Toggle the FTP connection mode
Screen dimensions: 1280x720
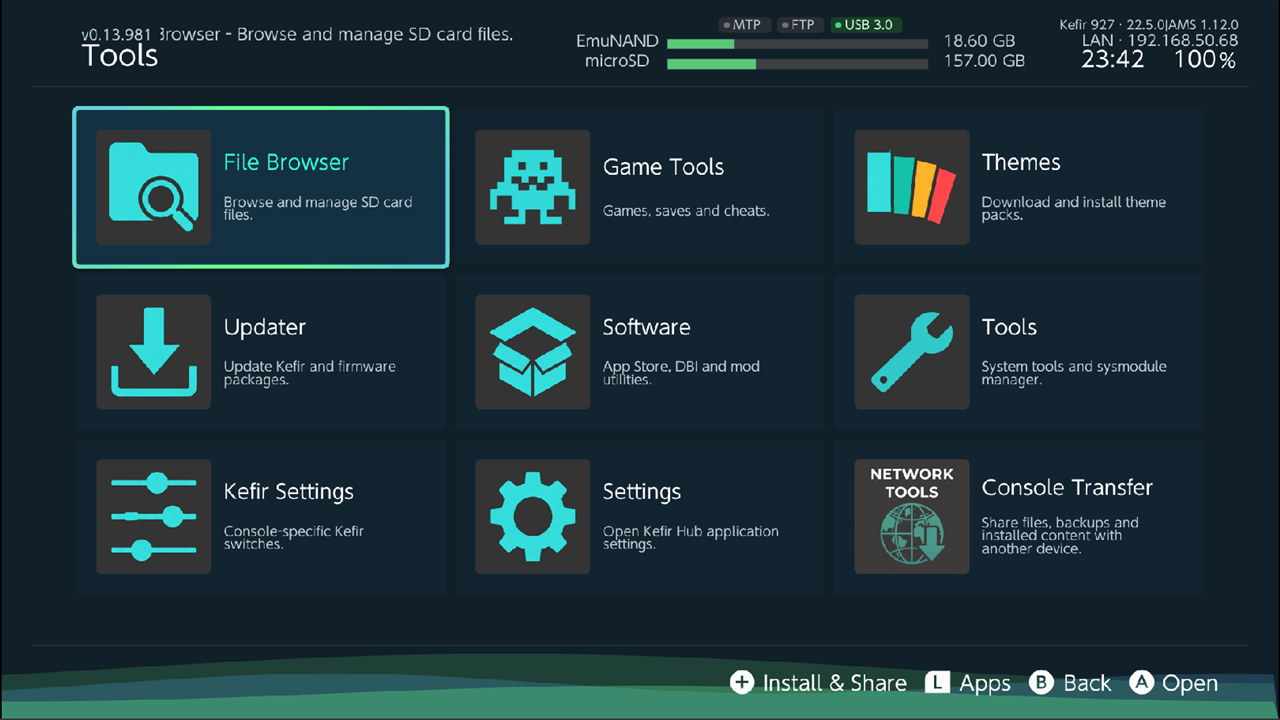click(x=802, y=24)
